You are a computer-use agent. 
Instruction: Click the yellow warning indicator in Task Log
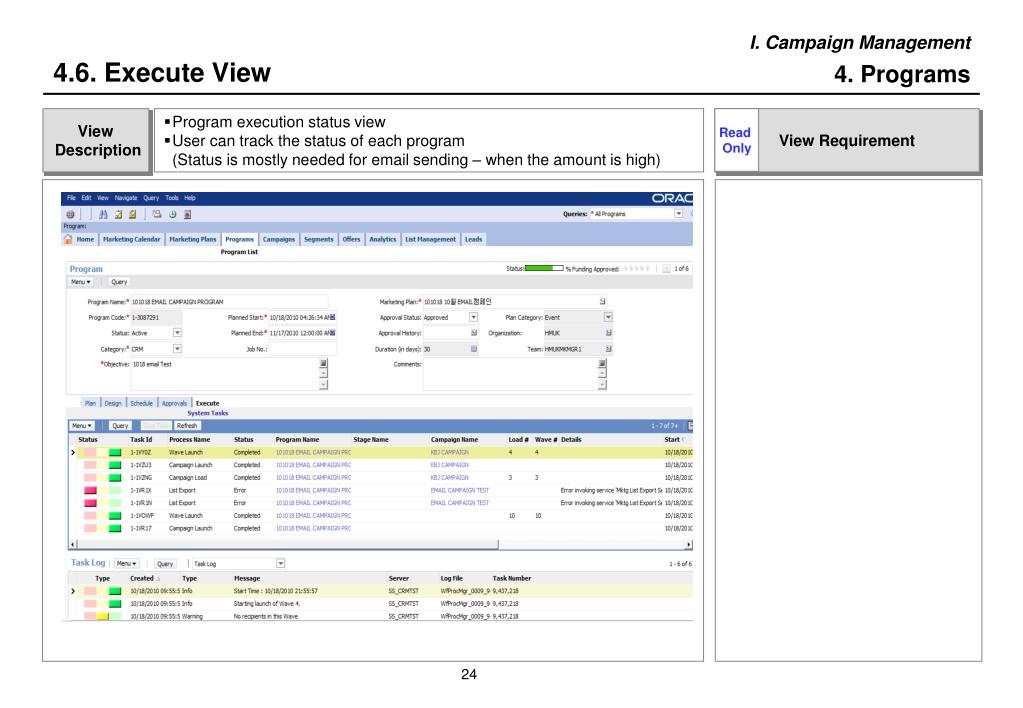103,616
